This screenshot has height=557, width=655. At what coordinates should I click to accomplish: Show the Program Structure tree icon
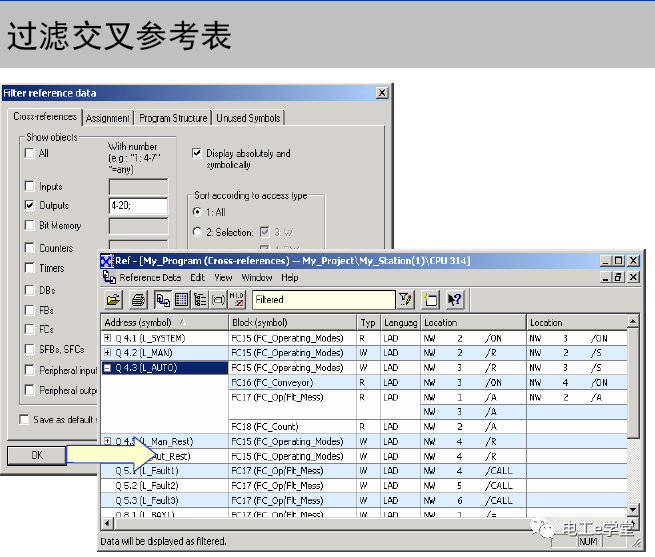coord(200,300)
